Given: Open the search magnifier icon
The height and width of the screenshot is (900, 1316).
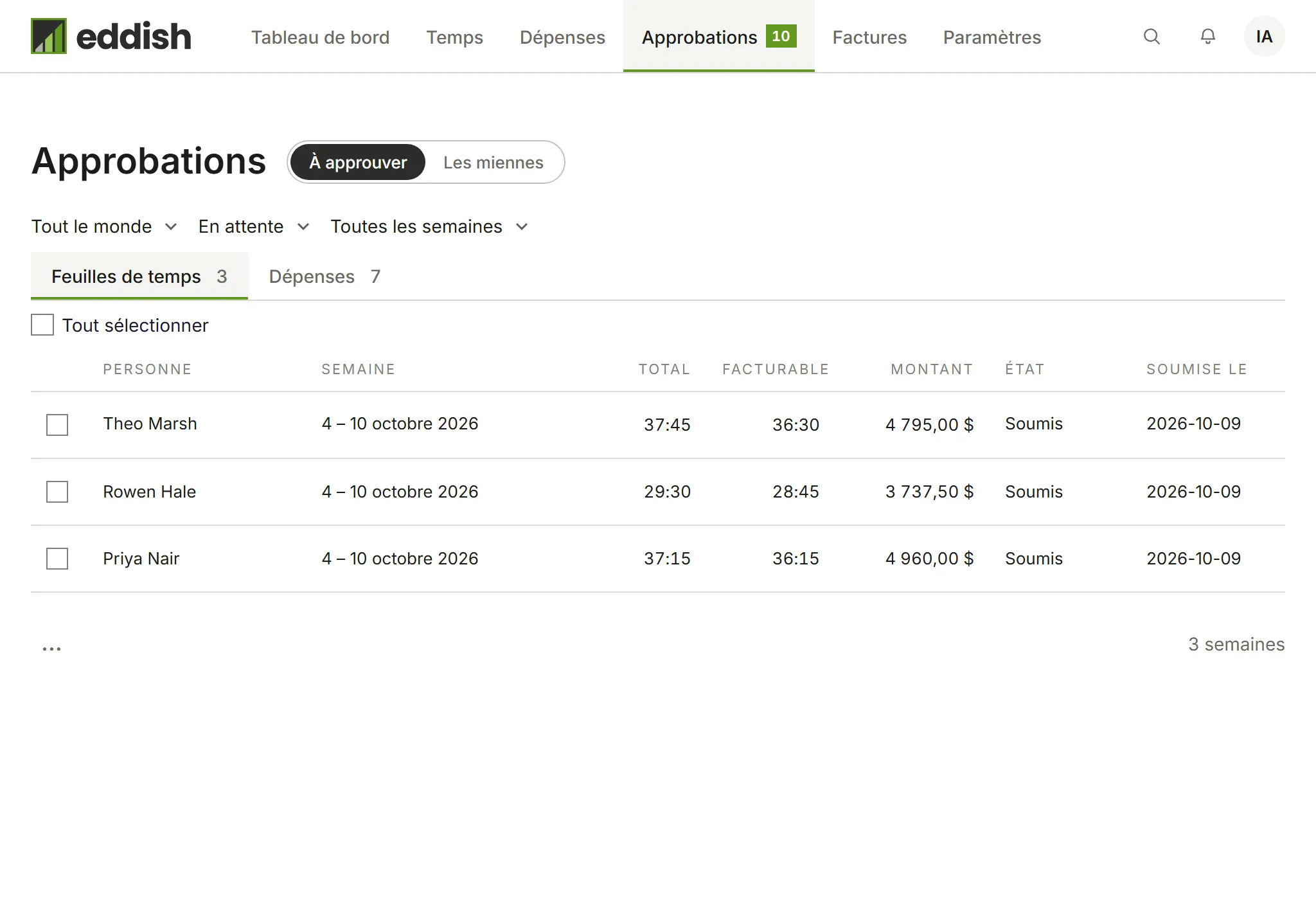Looking at the screenshot, I should point(1151,37).
